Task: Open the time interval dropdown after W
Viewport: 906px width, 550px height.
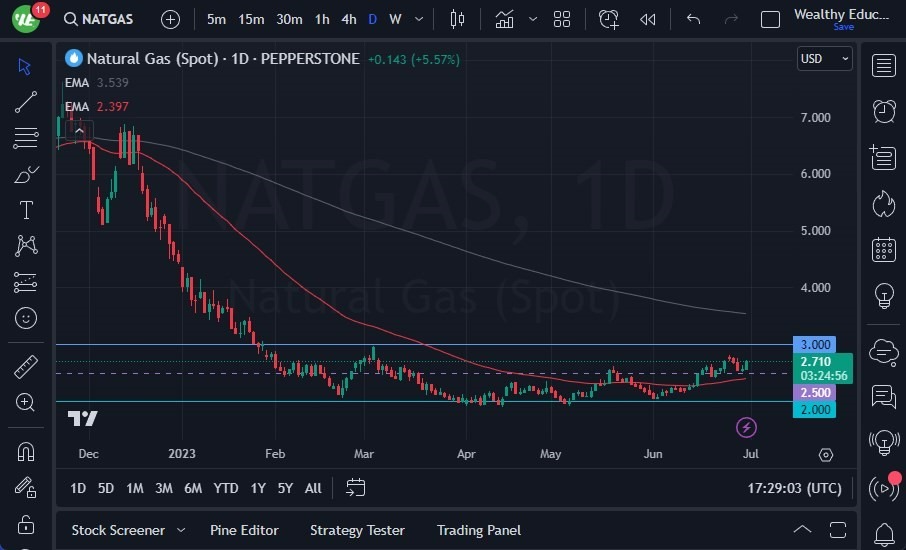Action: point(420,19)
